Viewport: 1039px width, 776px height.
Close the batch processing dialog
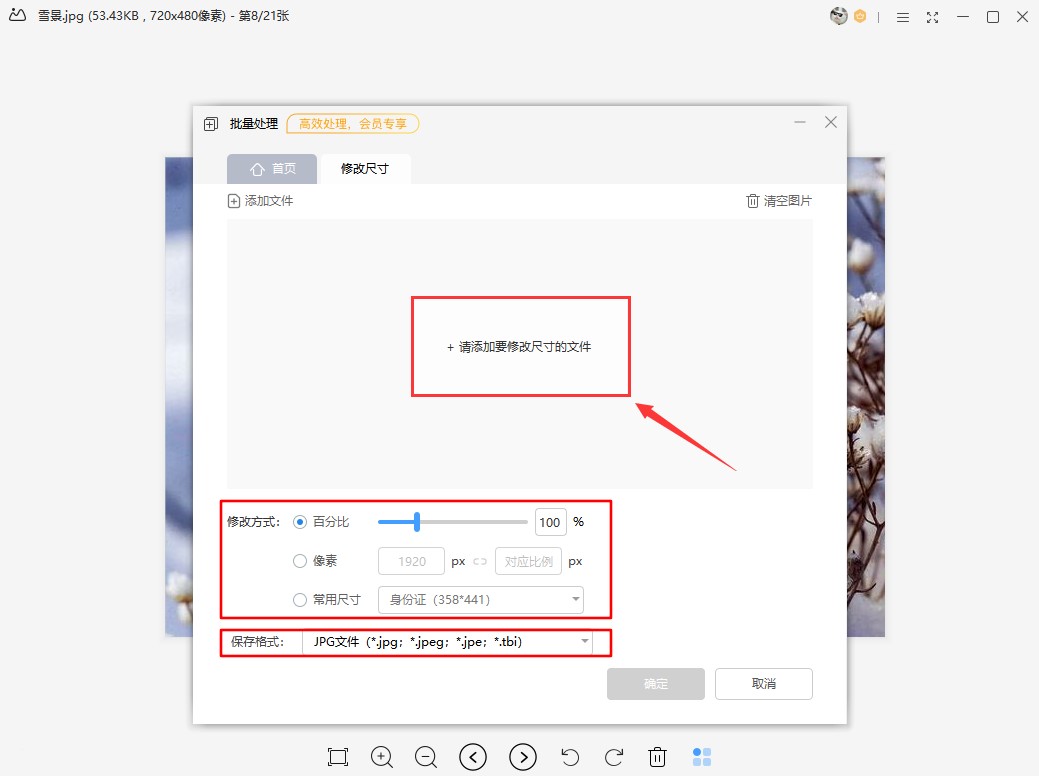point(830,122)
